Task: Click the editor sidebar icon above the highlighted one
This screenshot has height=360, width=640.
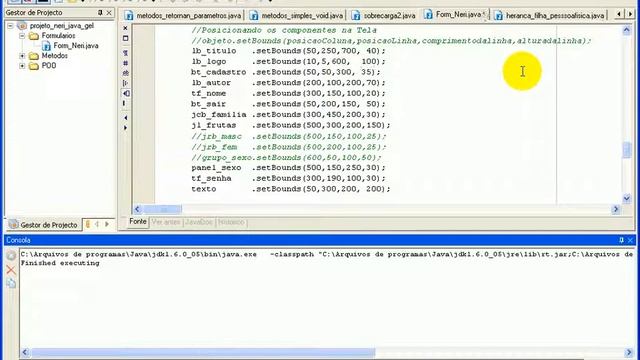Action: point(125,83)
